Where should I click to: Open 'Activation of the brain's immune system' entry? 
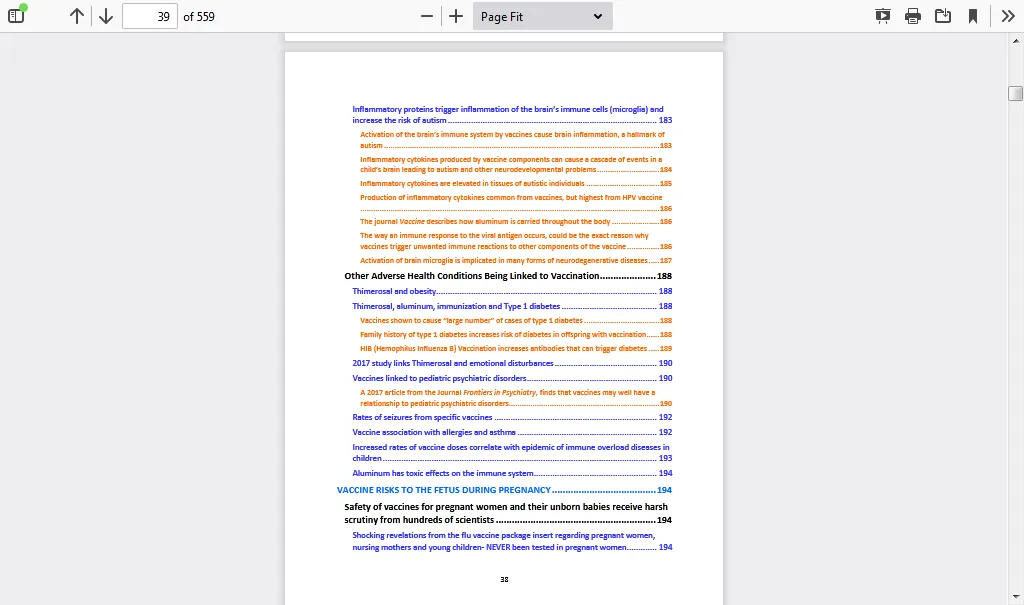pyautogui.click(x=516, y=140)
